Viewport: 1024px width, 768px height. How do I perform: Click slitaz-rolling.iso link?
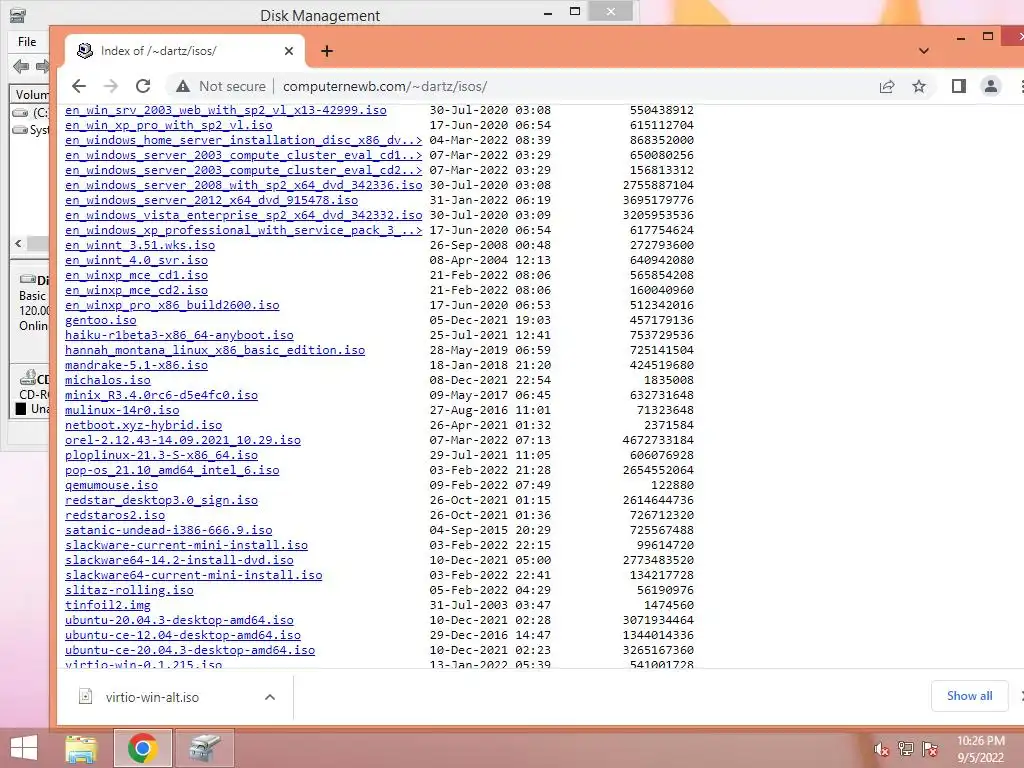[x=129, y=590]
